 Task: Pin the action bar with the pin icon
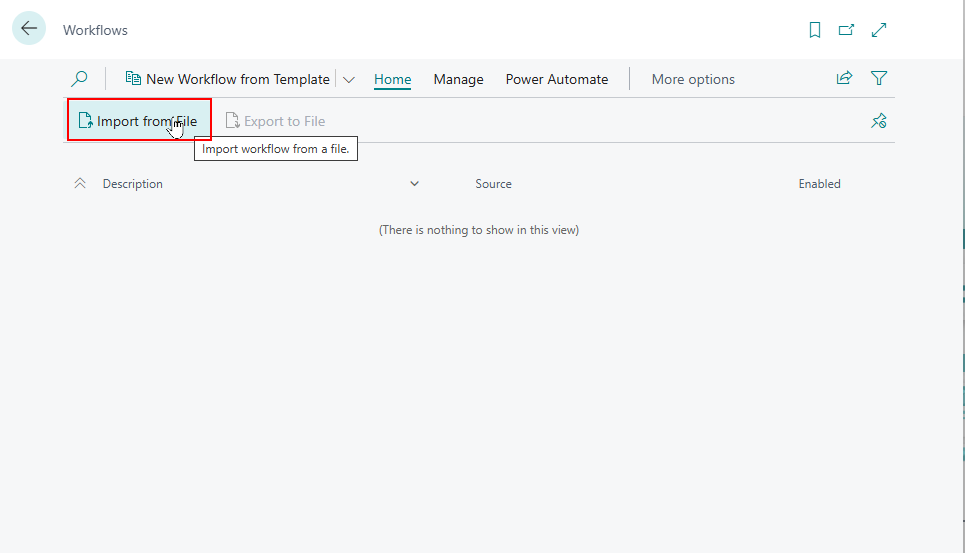point(879,121)
